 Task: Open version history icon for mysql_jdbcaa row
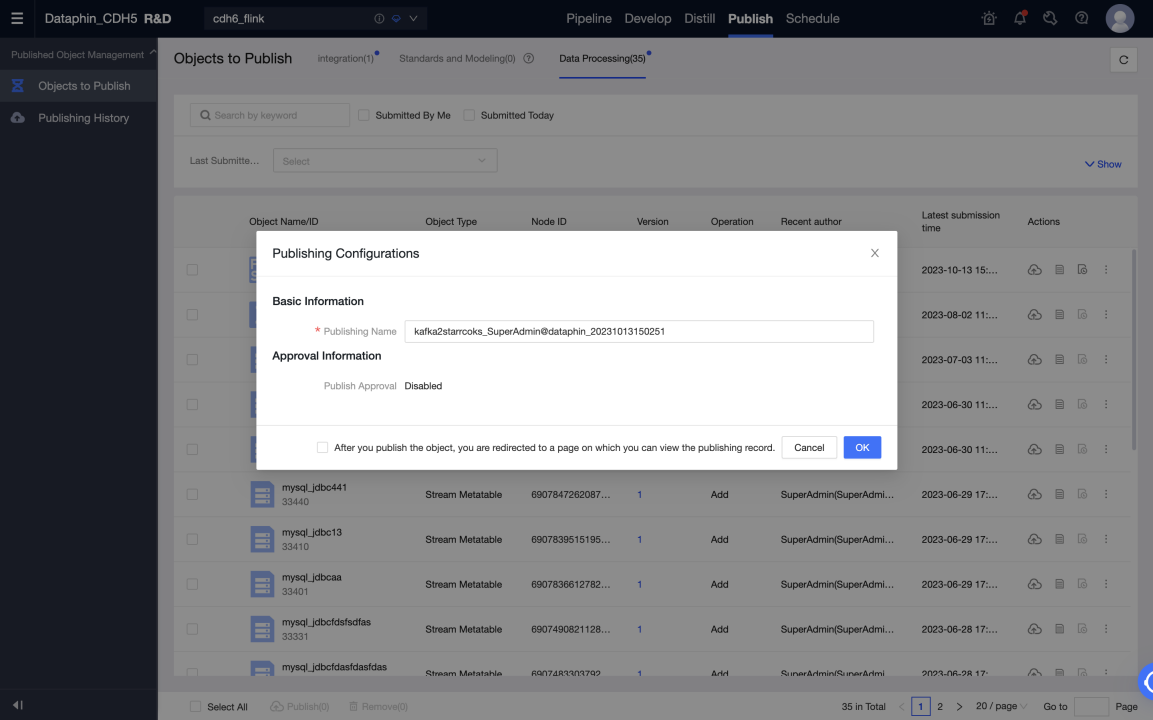pos(1082,584)
